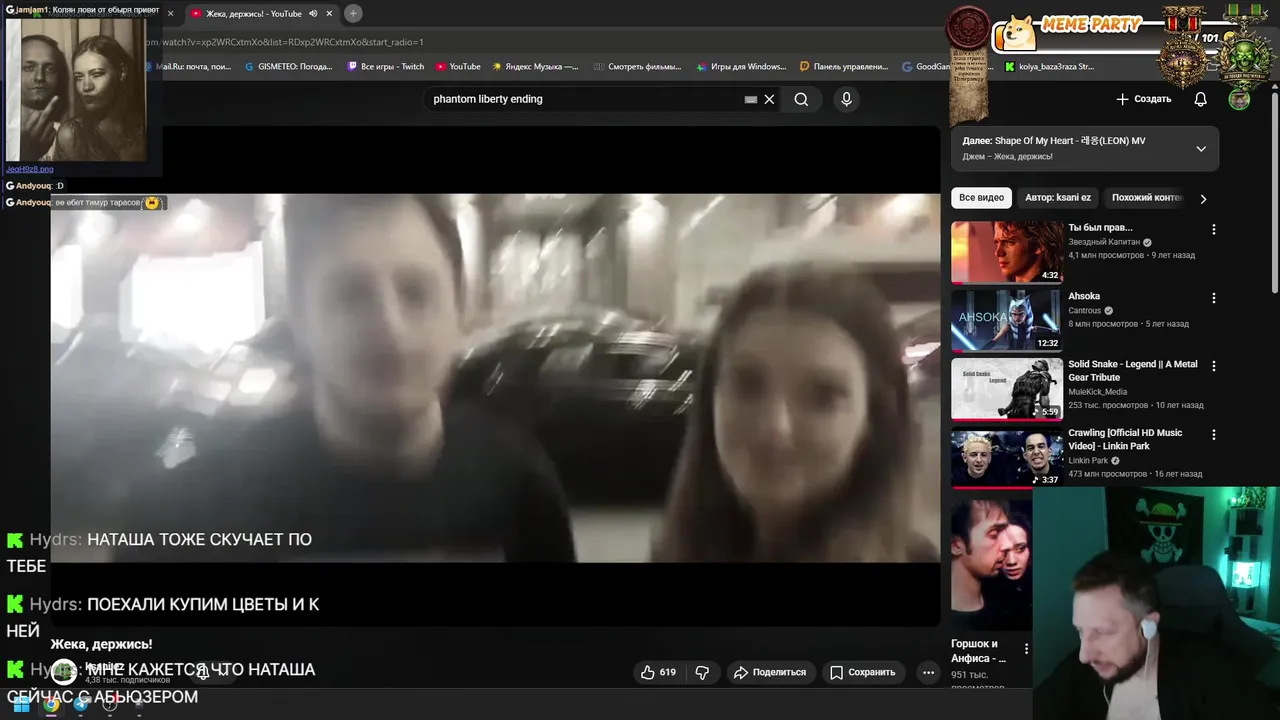1280x720 pixels.
Task: Open Яндекс Музыка bookmark
Action: click(x=535, y=67)
